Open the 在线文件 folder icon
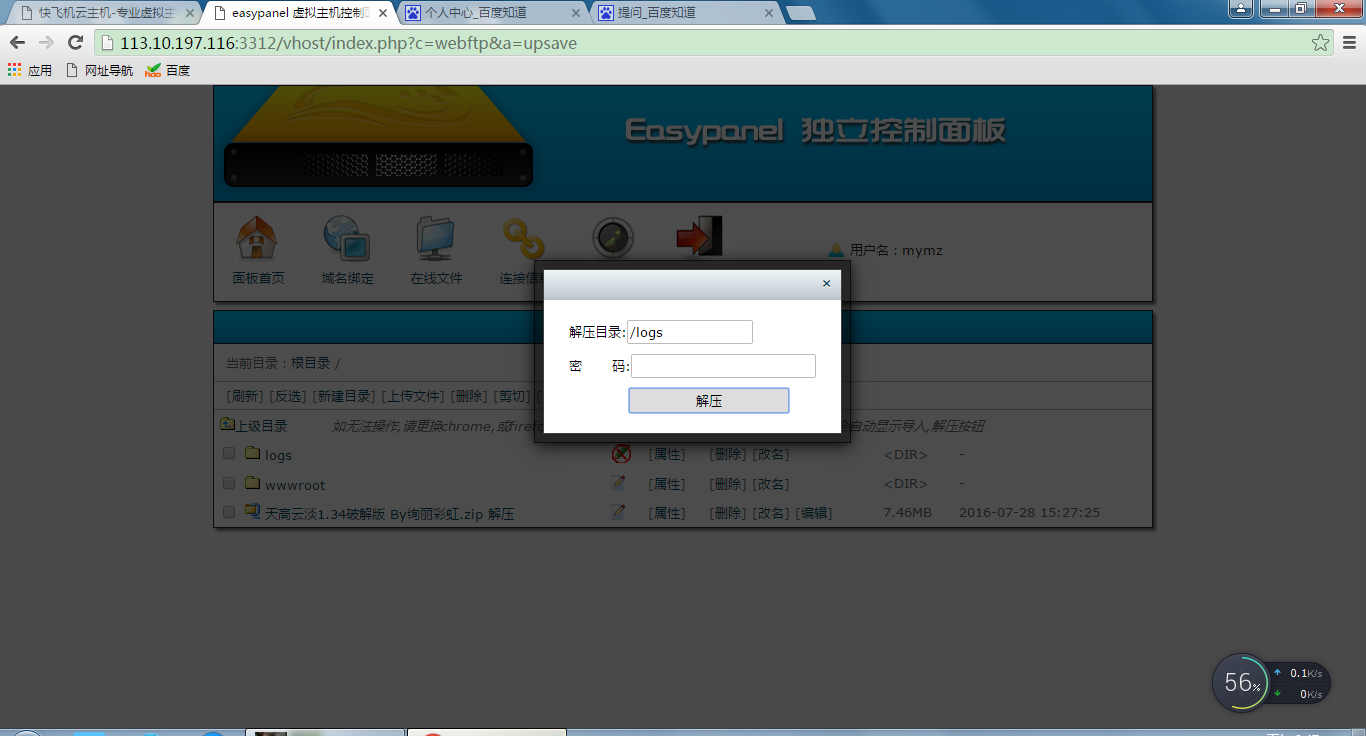 (x=436, y=238)
